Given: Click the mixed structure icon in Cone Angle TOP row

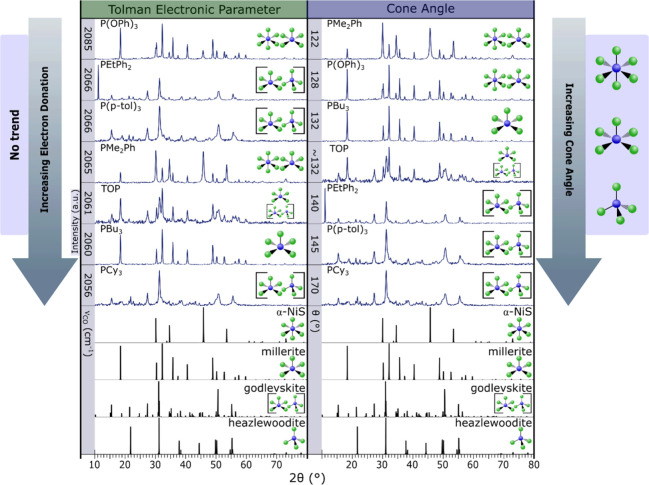Looking at the screenshot, I should coord(507,162).
